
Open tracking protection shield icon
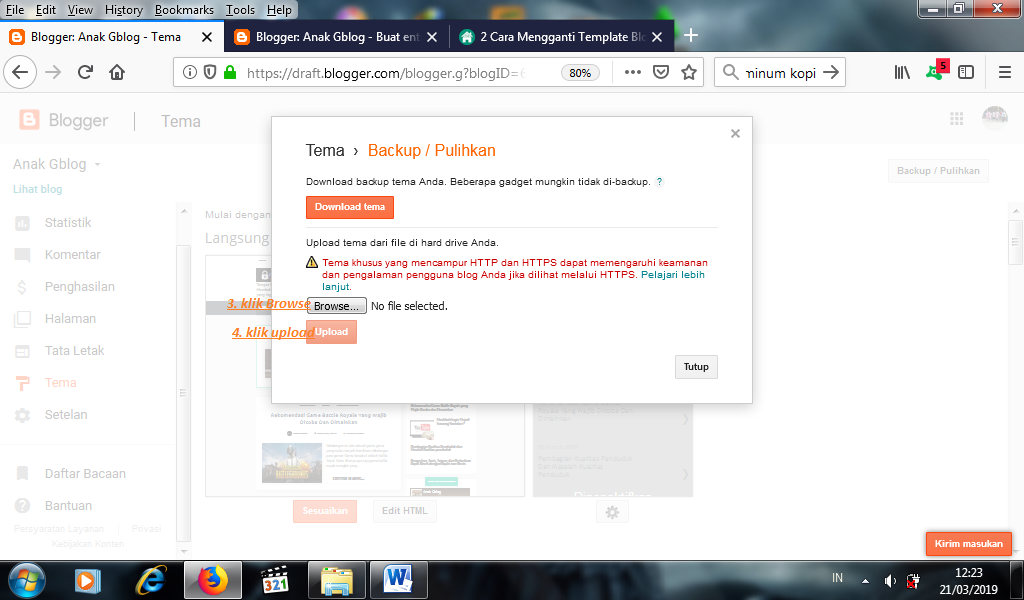click(210, 72)
